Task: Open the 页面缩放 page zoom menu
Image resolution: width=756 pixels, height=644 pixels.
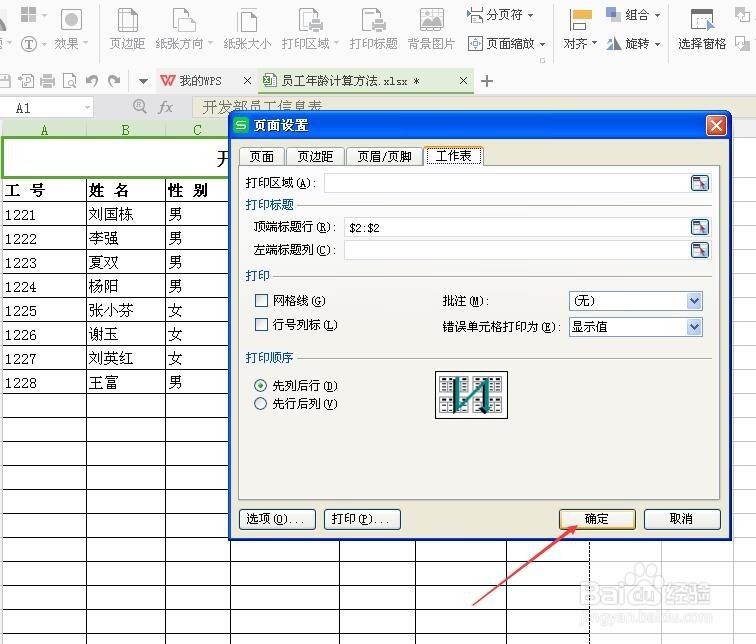Action: [506, 44]
